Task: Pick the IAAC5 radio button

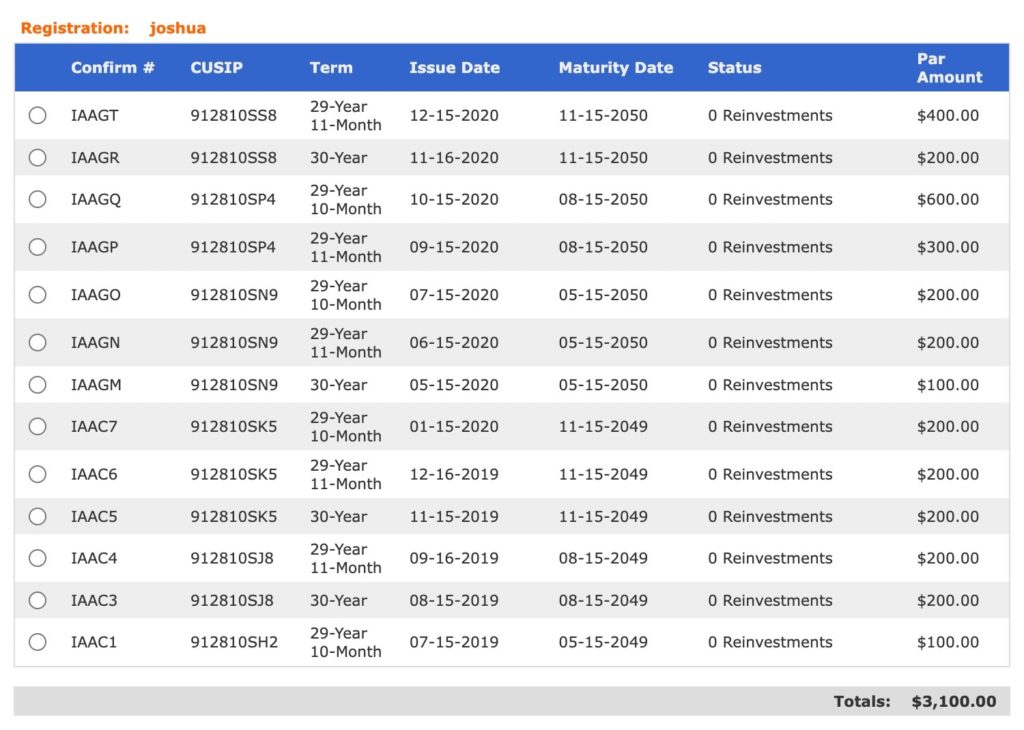Action: pos(37,517)
